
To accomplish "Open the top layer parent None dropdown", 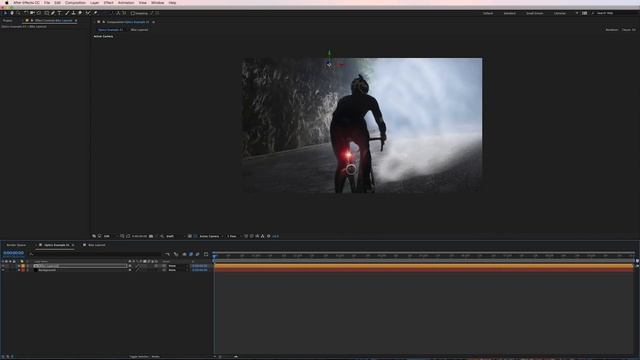I will point(178,266).
